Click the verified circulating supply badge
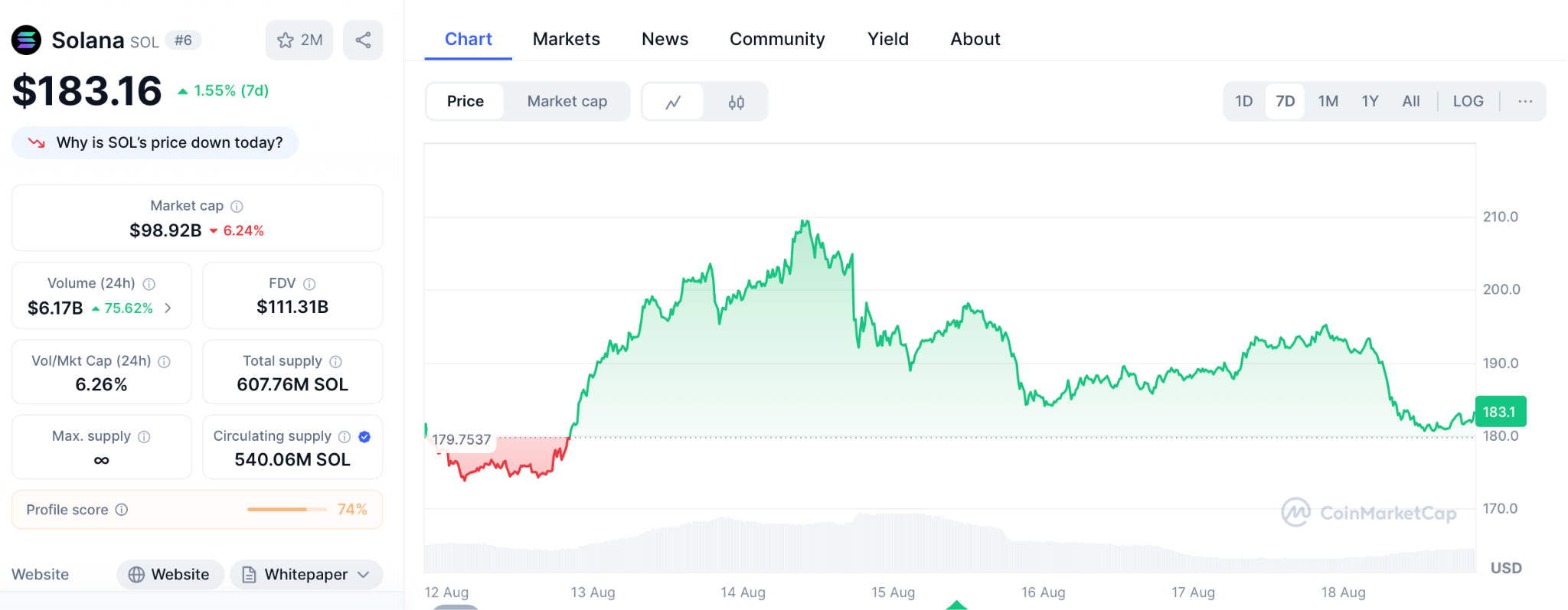The image size is (1568, 610). point(364,436)
